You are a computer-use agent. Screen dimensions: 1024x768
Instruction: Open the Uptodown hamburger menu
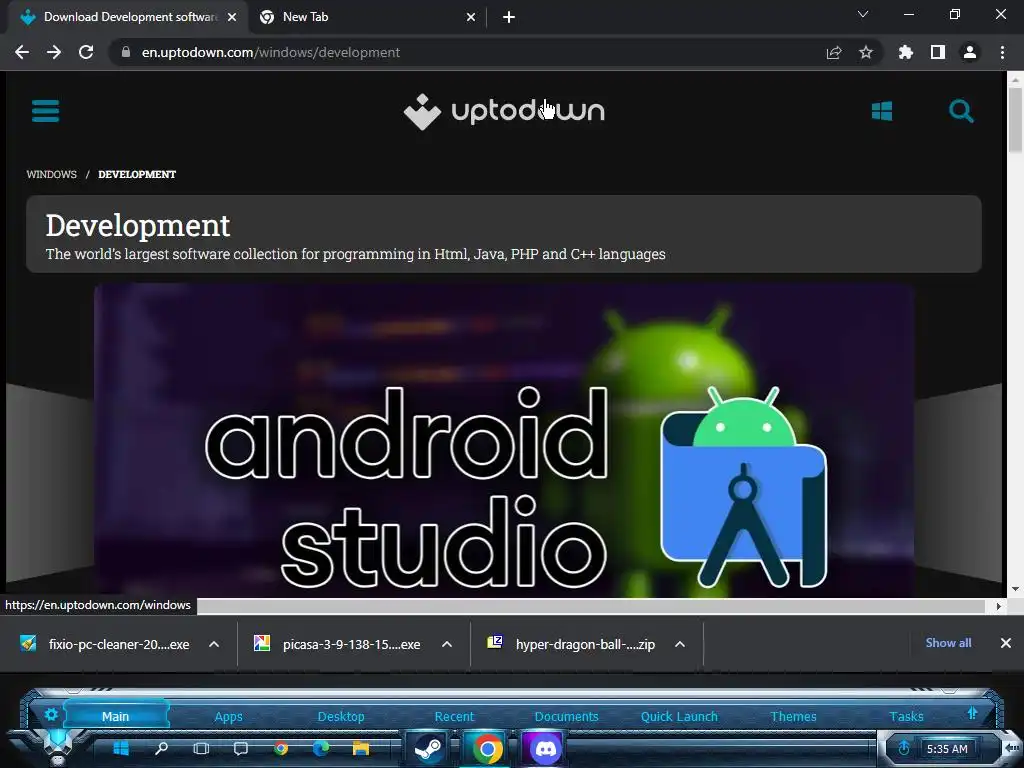45,111
